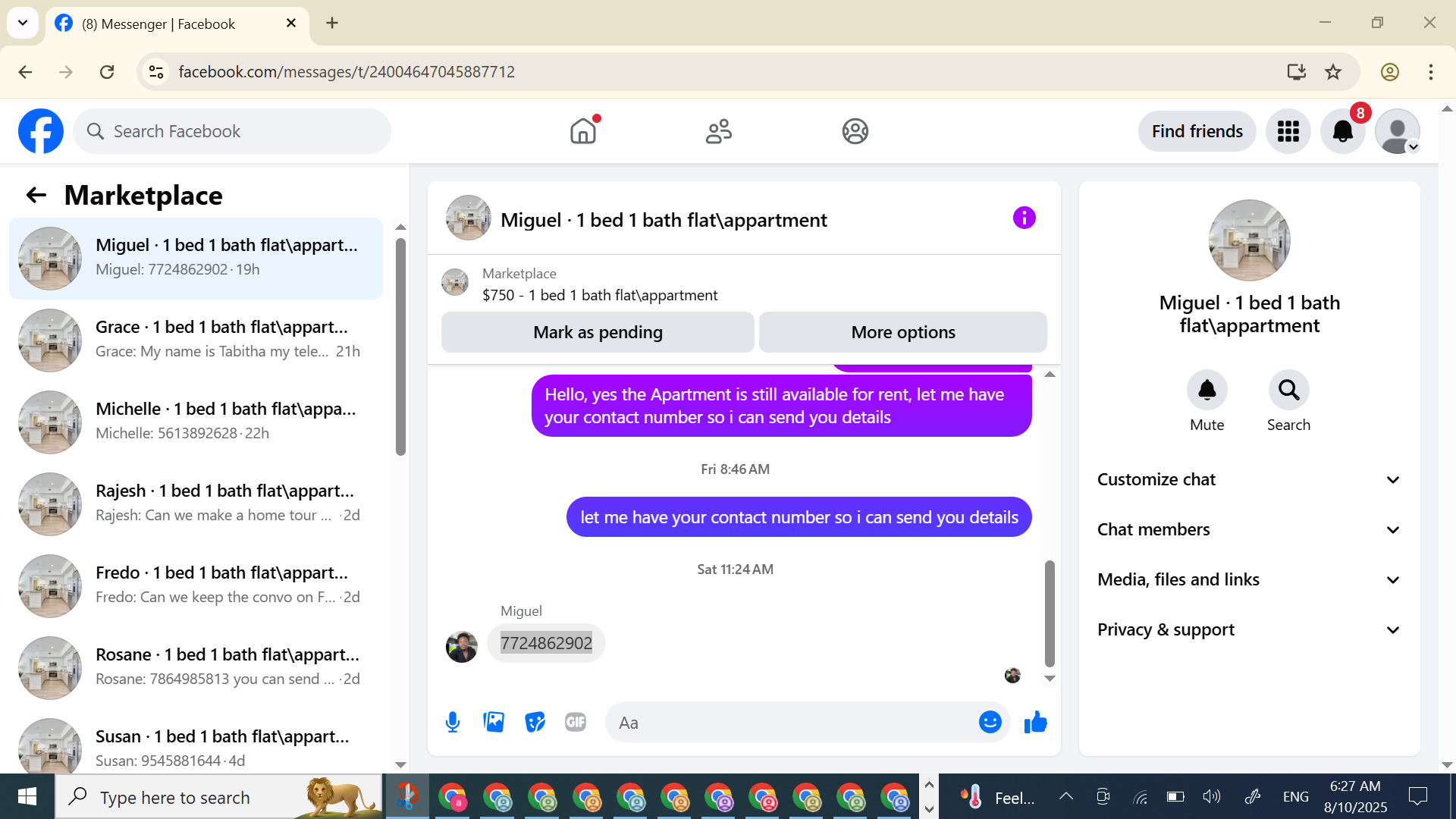Open the Friends tab
Viewport: 1456px width, 819px height.
[x=718, y=131]
